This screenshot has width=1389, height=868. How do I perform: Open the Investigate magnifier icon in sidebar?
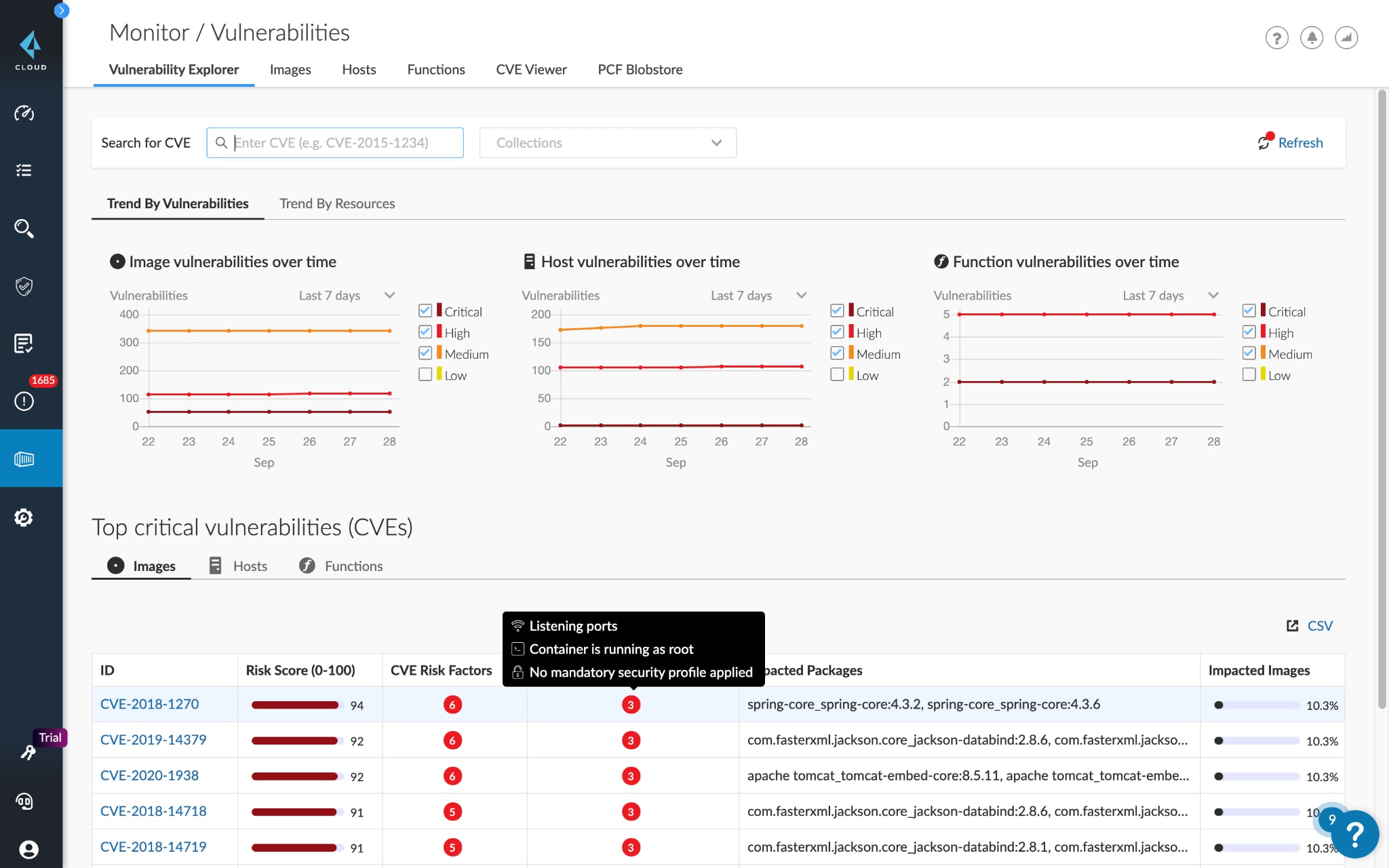(x=24, y=229)
